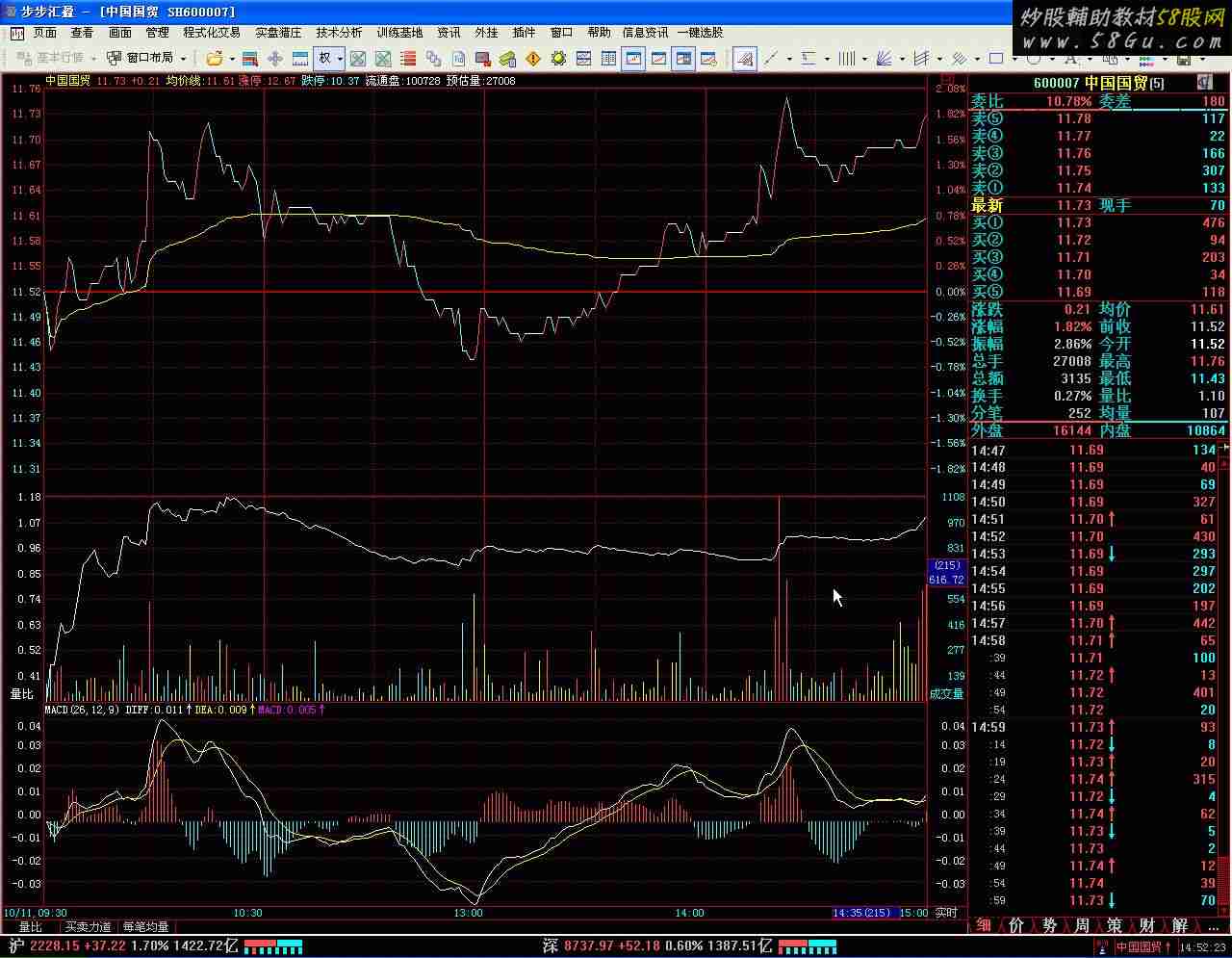The width and height of the screenshot is (1232, 958).
Task: Switch to the 买卖力道 indicator tab
Action: 89,927
